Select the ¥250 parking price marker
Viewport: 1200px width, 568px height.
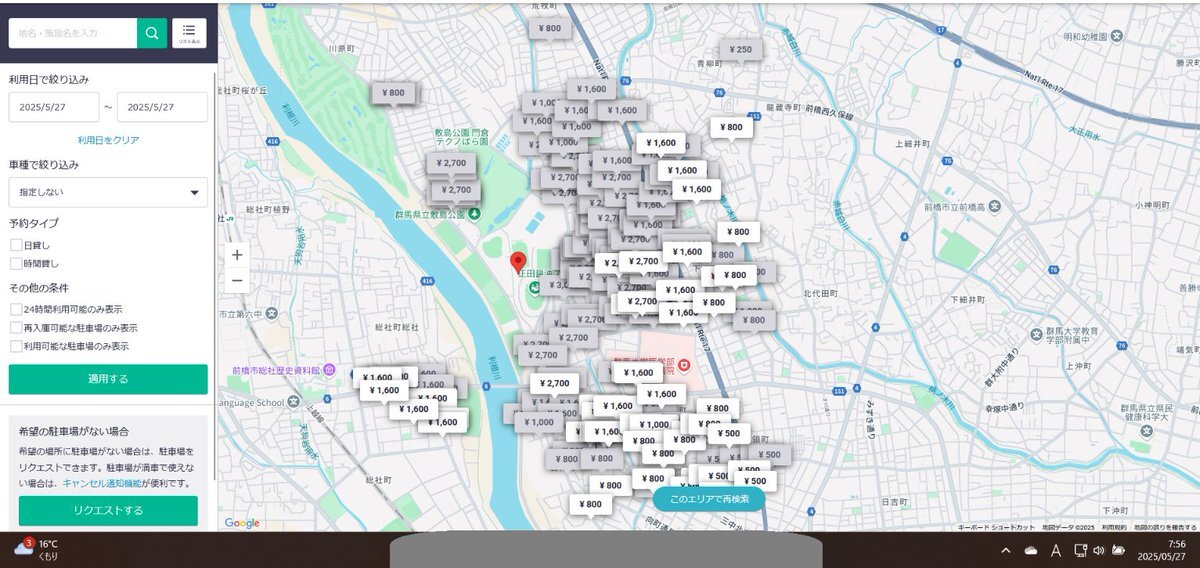point(741,50)
